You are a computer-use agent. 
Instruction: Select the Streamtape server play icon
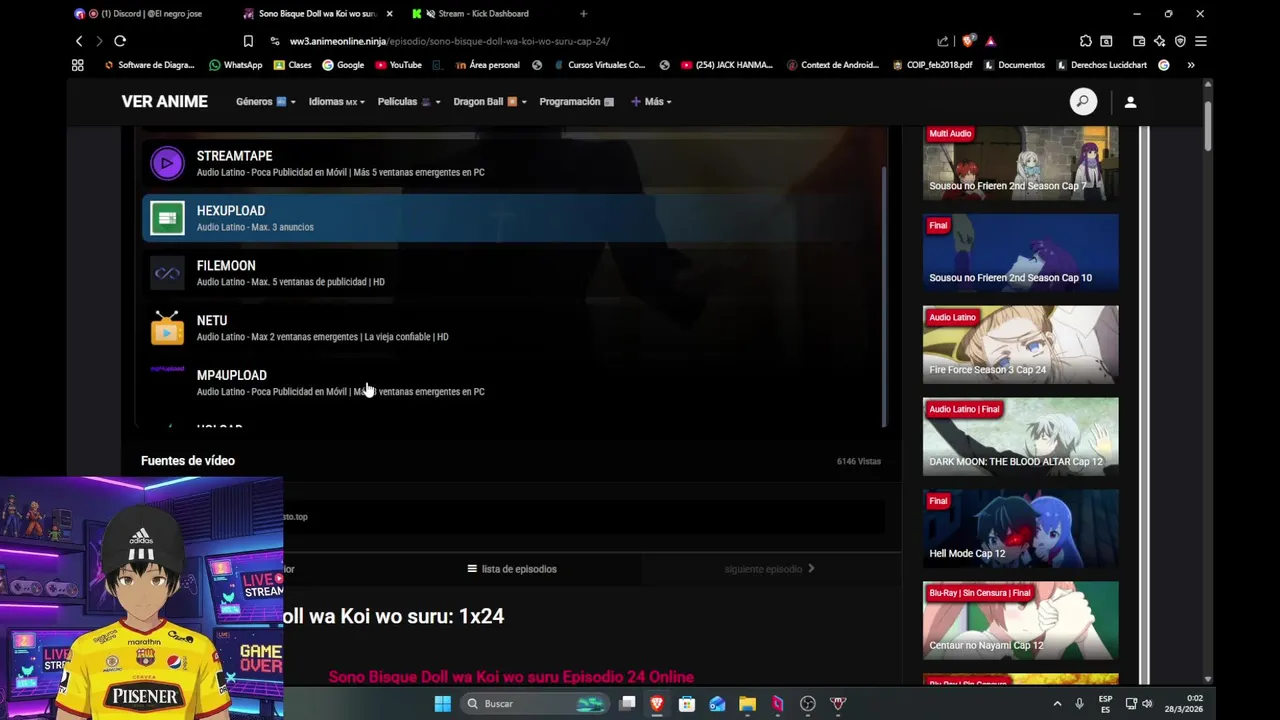[167, 163]
